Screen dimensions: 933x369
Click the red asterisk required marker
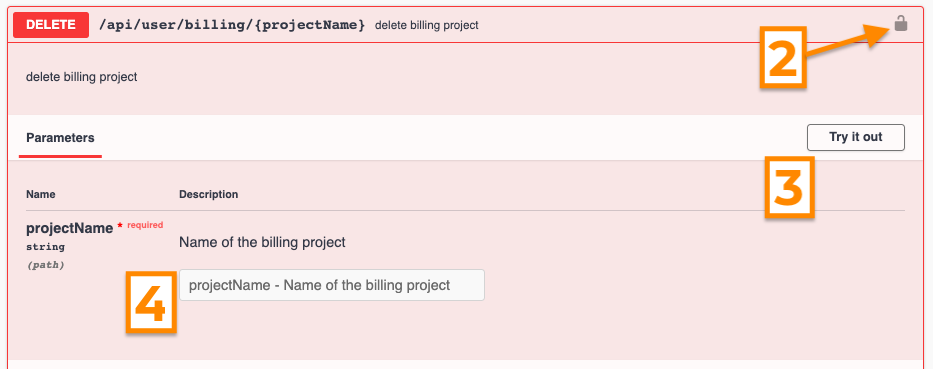(120, 226)
